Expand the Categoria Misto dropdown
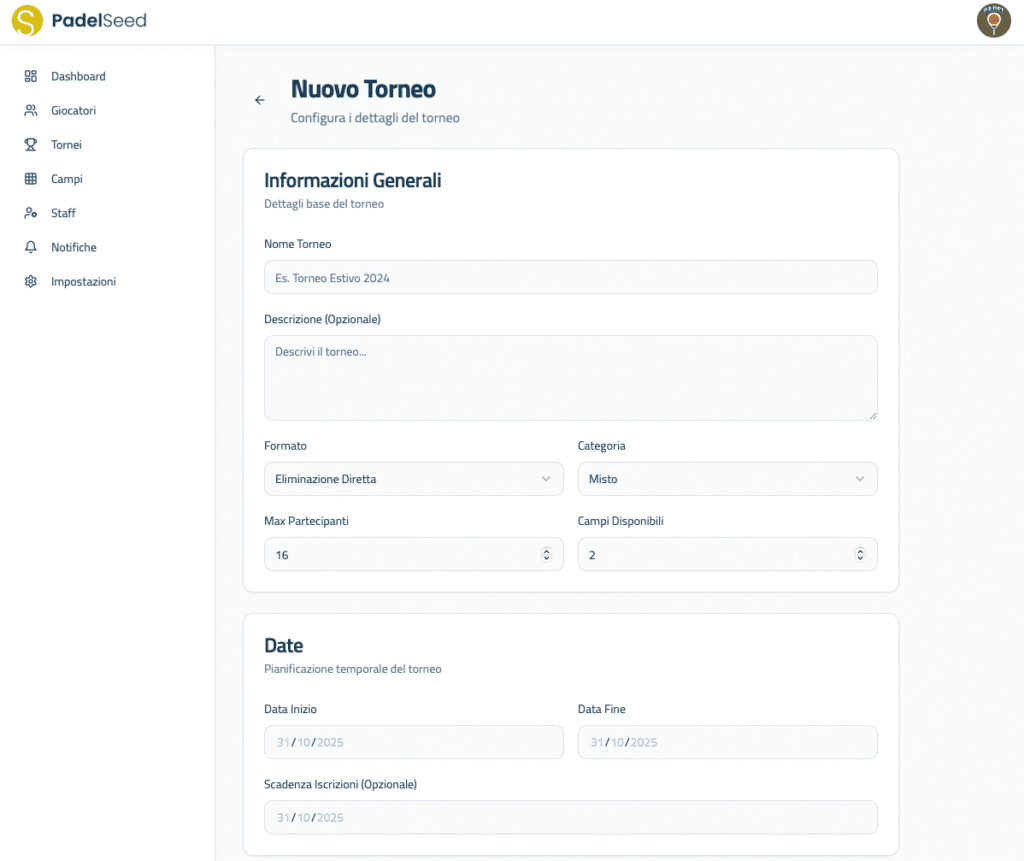Screen dimensions: 1024x861 coord(727,479)
